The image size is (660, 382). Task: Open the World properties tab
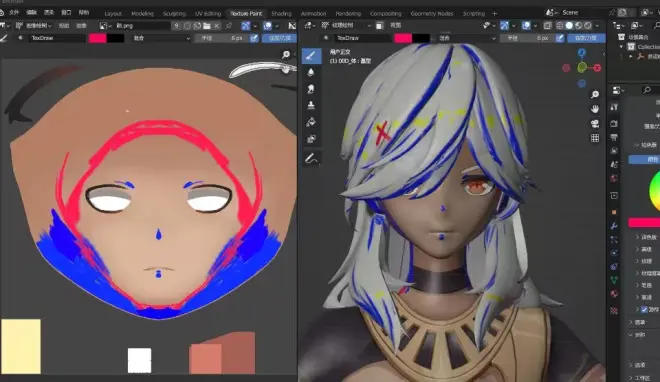tap(614, 178)
